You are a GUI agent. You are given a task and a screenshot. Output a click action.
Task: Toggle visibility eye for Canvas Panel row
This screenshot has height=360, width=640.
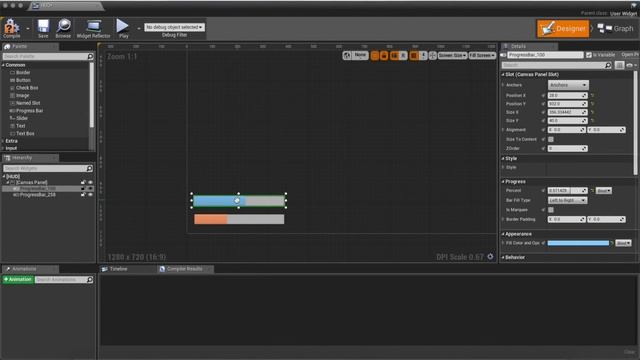[90, 182]
